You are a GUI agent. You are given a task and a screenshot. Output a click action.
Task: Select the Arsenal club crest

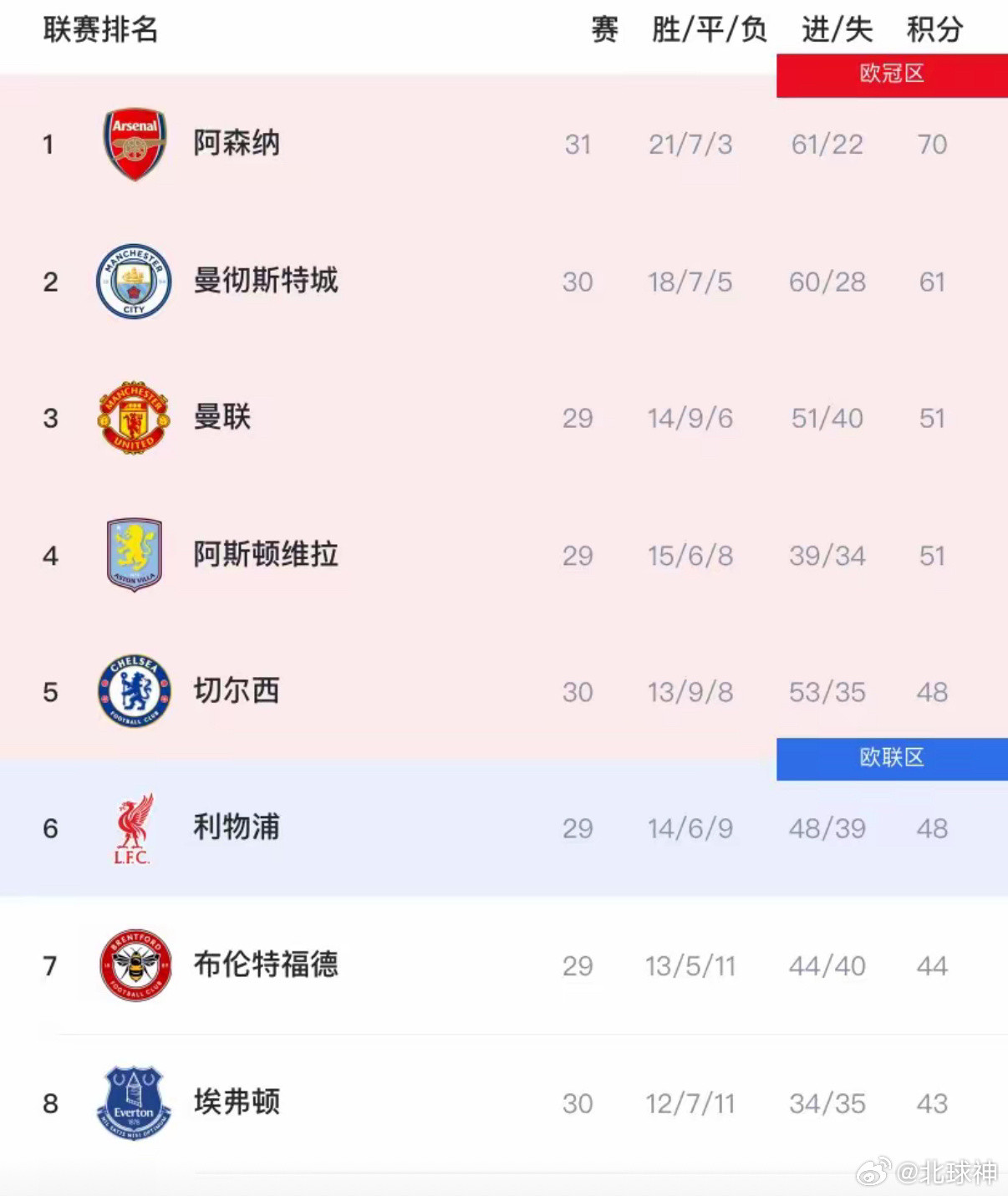coord(135,144)
